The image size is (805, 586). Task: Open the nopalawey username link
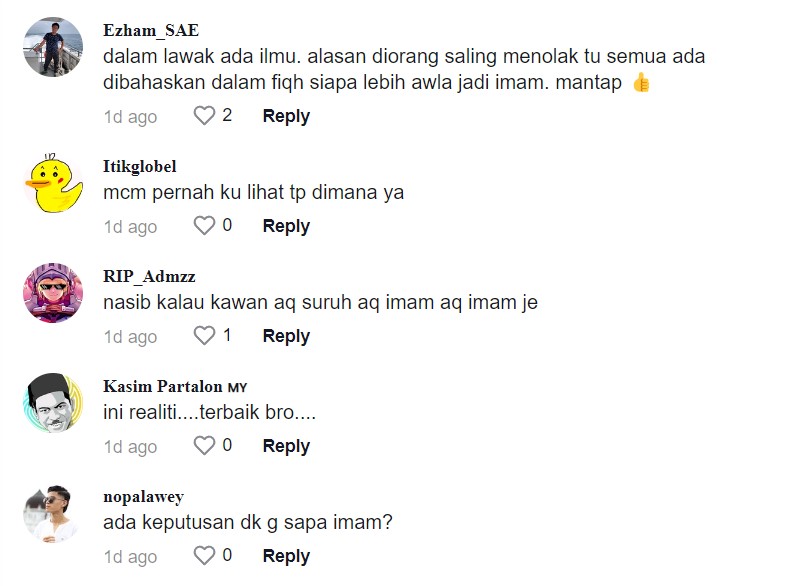[x=144, y=496]
